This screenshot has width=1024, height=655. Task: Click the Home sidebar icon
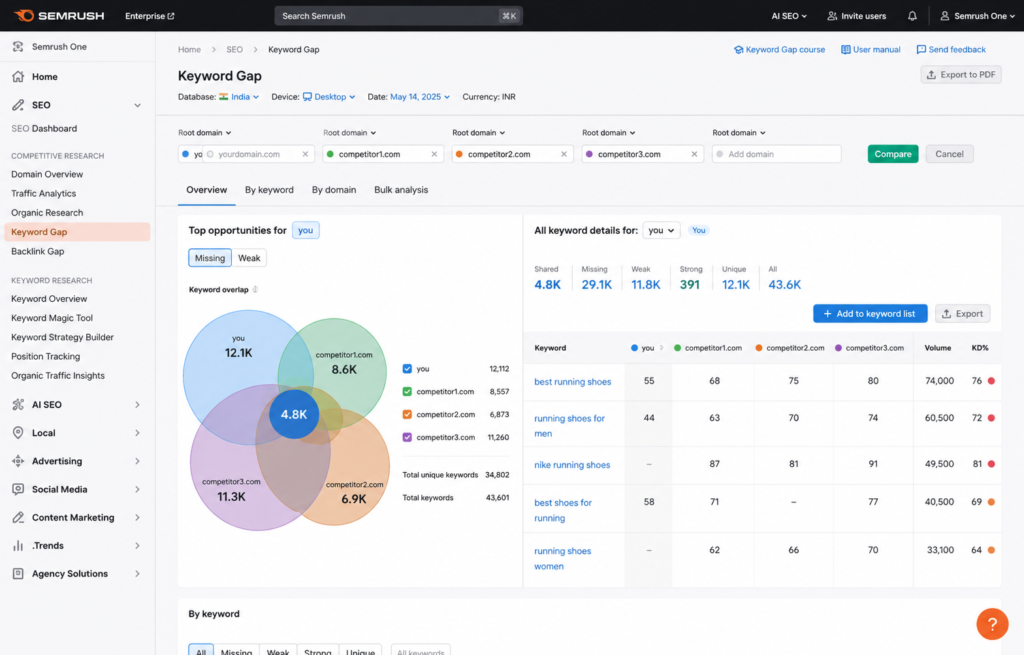click(x=18, y=76)
